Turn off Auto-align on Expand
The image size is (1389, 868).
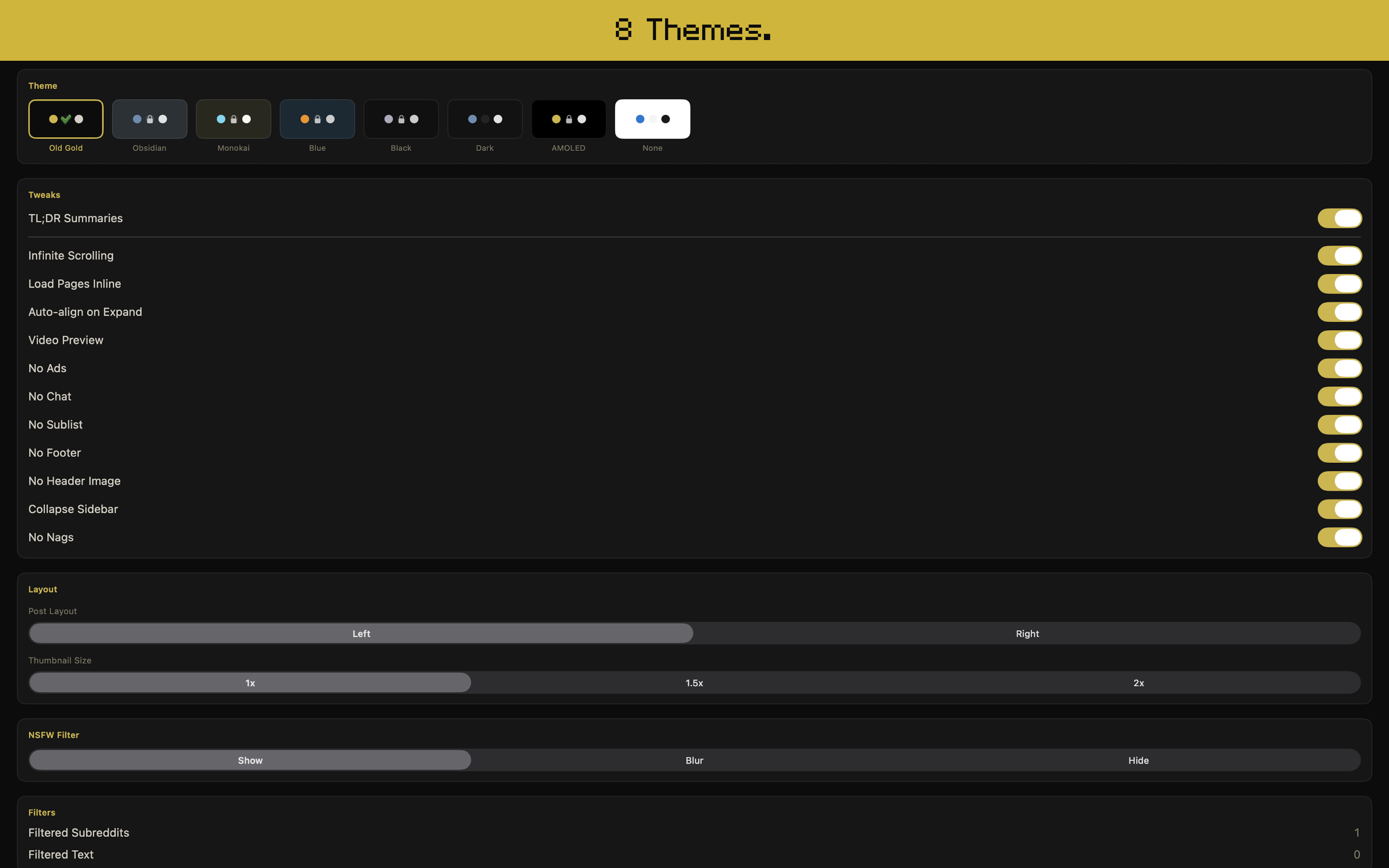[1340, 312]
